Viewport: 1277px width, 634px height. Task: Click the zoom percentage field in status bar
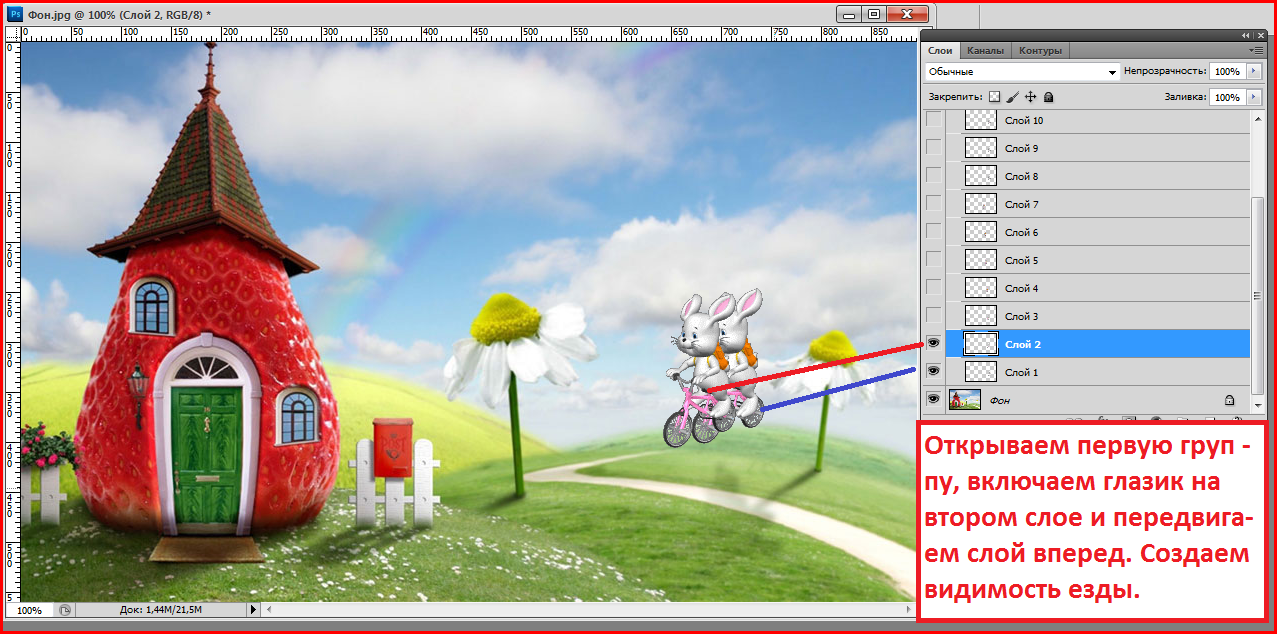coord(30,610)
